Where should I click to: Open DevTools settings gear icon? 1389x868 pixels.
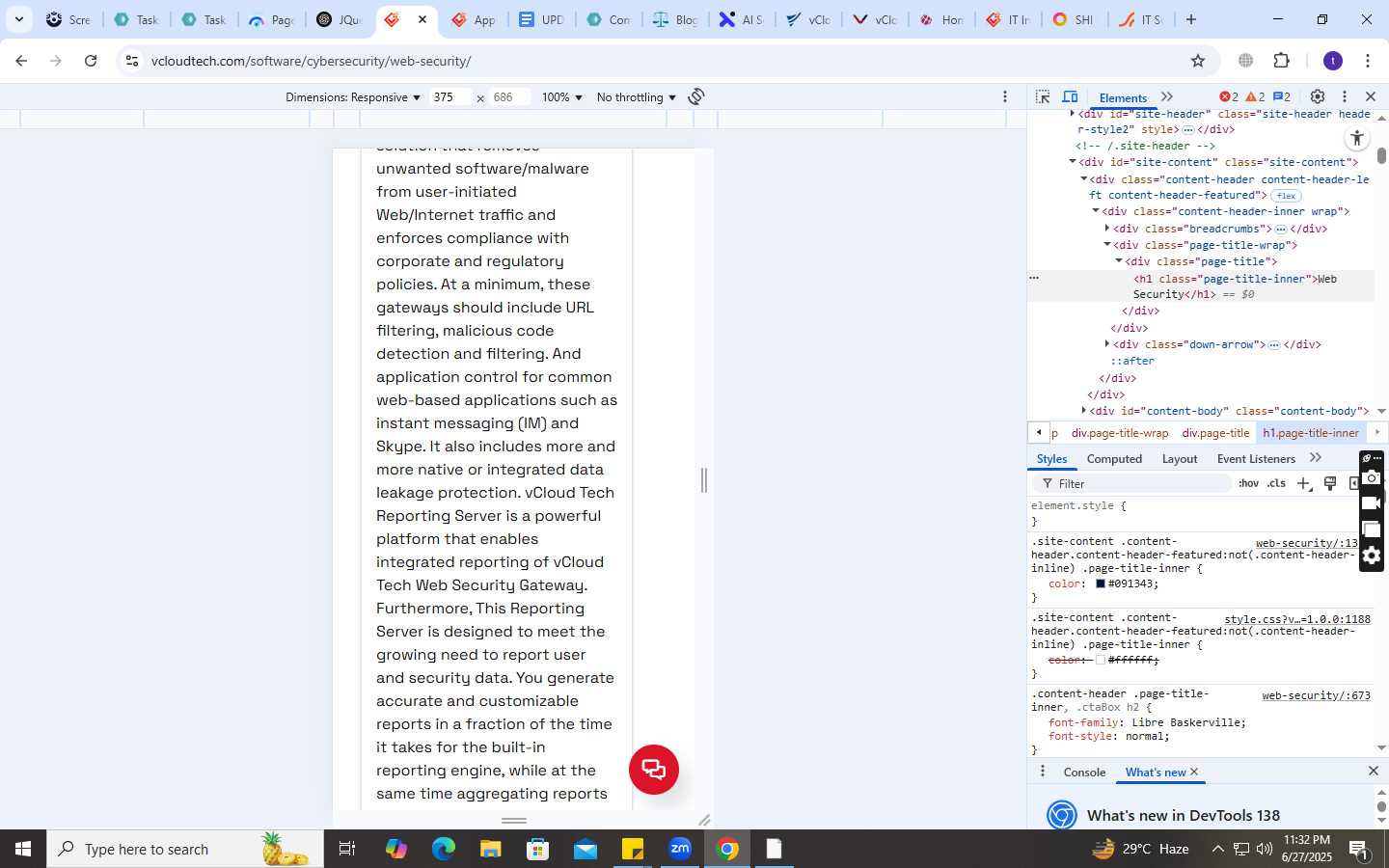(x=1318, y=96)
